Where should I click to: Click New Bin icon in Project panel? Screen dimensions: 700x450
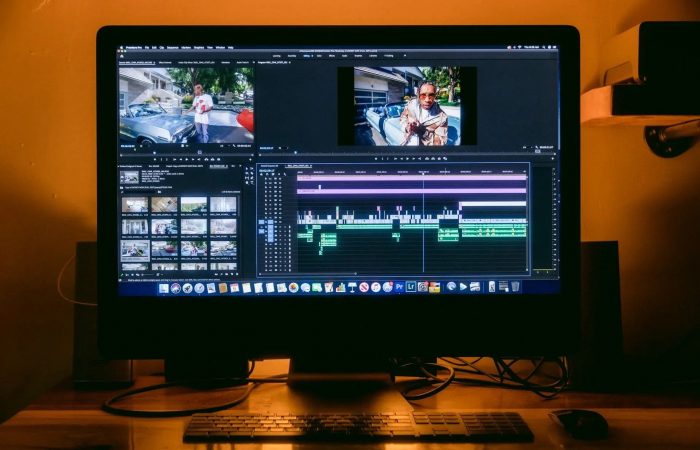(x=226, y=274)
